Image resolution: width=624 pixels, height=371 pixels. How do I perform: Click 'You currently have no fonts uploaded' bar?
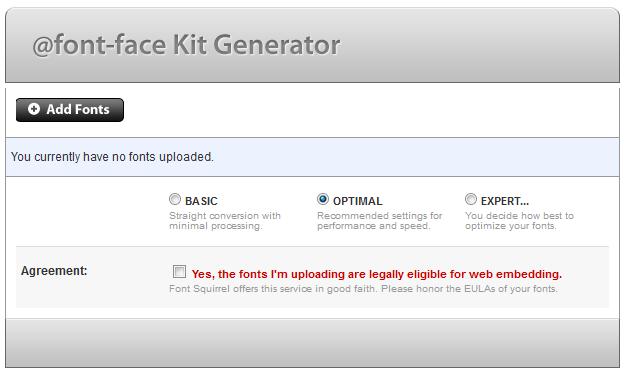[312, 157]
